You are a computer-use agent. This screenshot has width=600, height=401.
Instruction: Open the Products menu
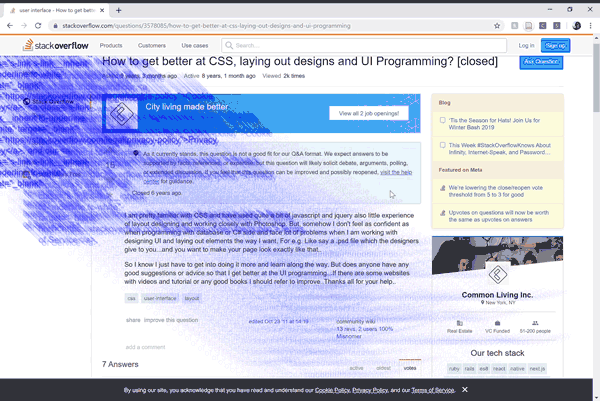coord(111,46)
